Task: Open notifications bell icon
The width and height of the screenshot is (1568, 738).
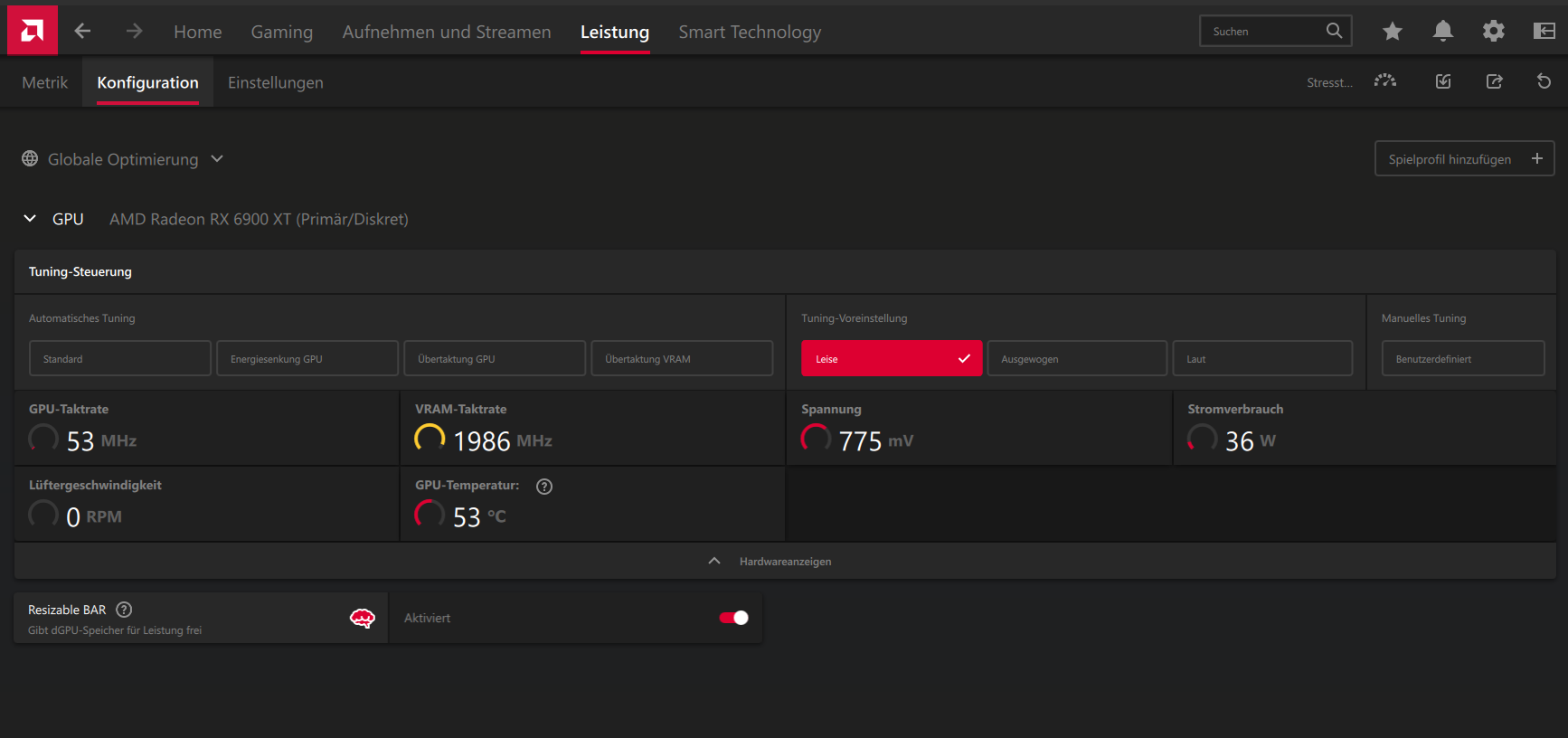Action: click(1443, 32)
